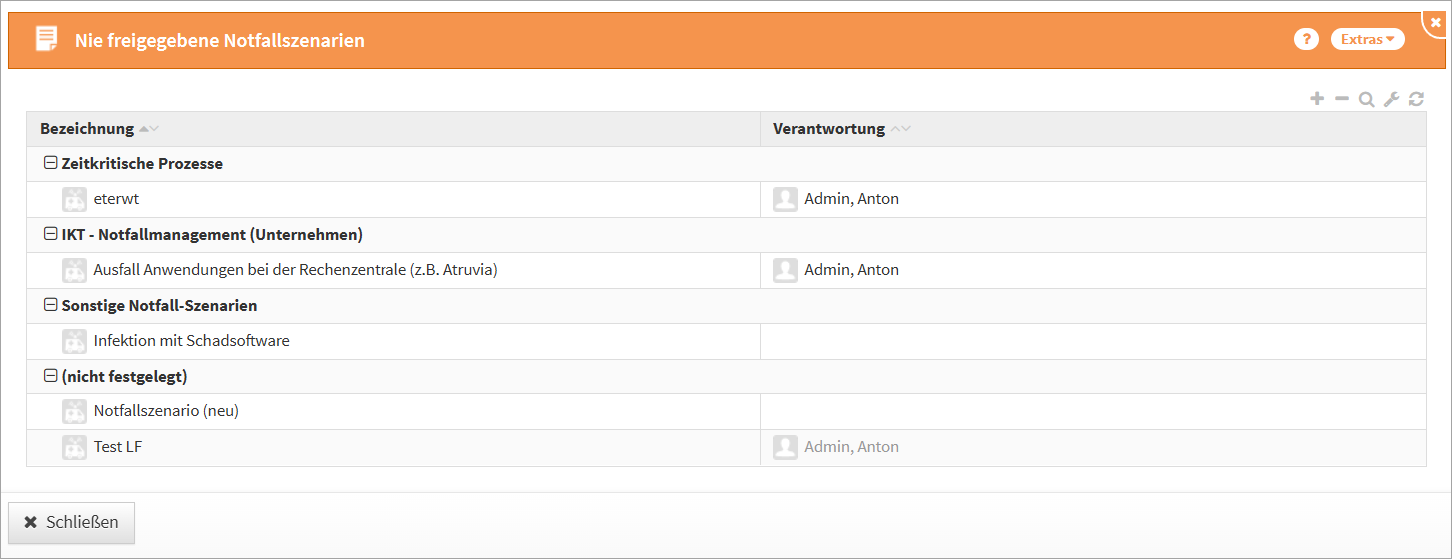Collapse IKT - Notfallmanagement group
1452x559 pixels.
[50, 234]
